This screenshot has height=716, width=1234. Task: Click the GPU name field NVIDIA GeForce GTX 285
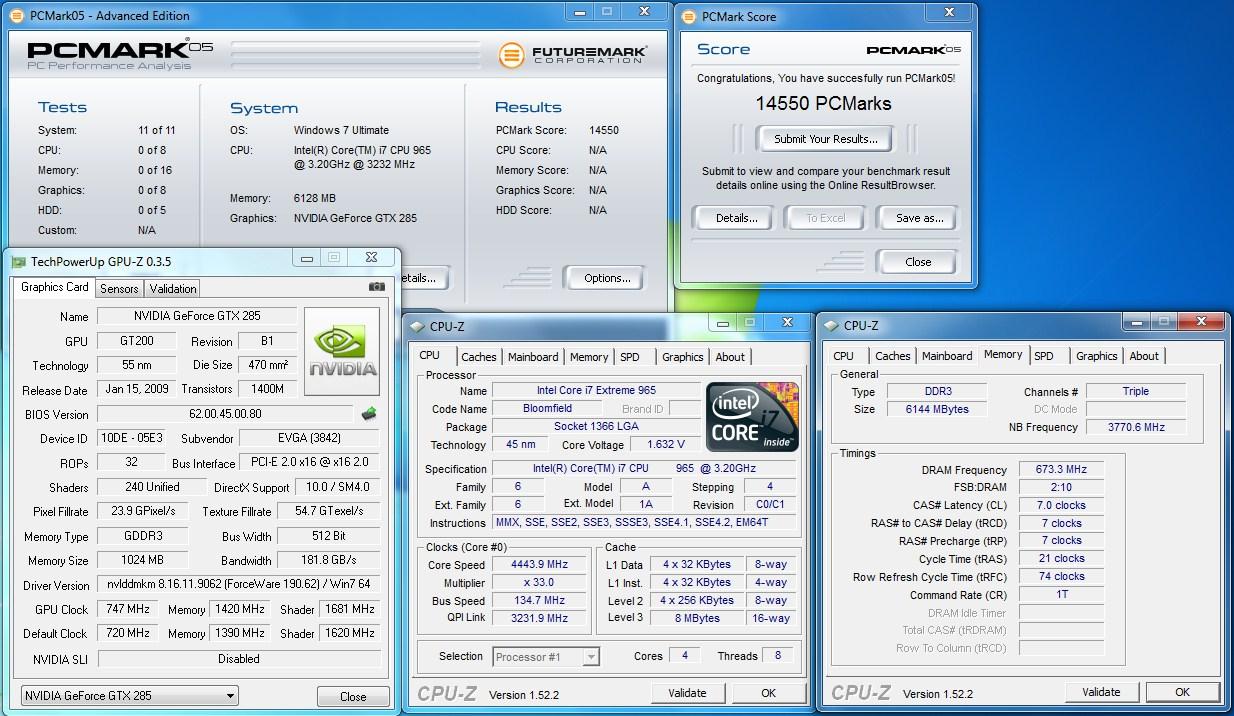(x=198, y=316)
